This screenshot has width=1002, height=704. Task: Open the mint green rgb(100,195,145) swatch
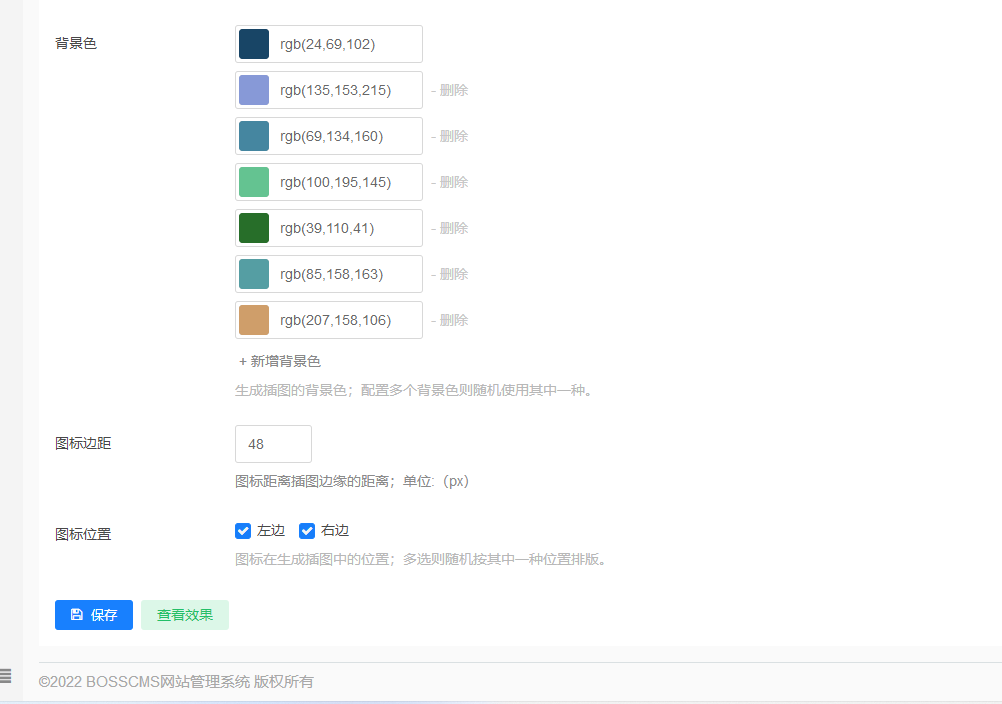254,182
